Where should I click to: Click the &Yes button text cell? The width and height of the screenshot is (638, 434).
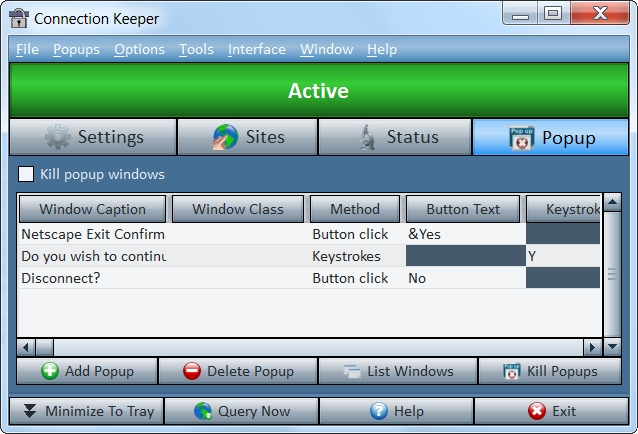point(465,234)
